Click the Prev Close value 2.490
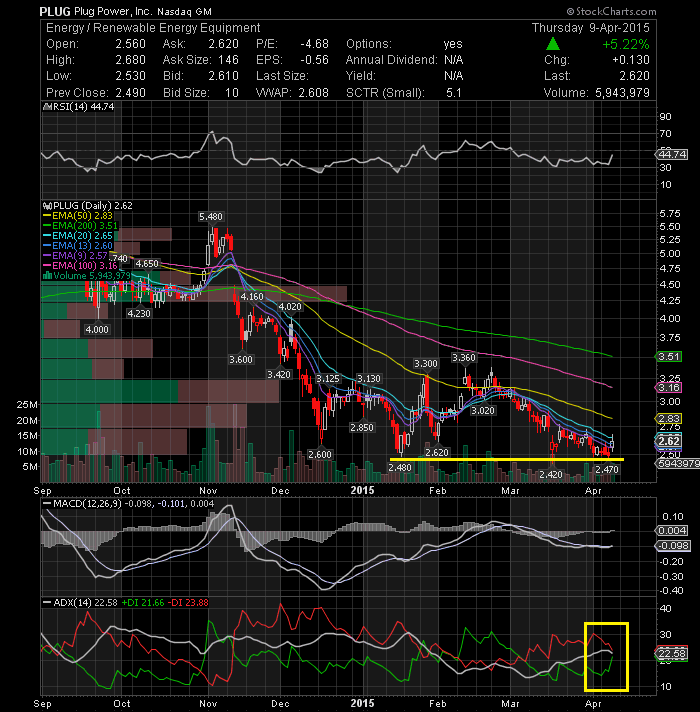700x712 pixels. pos(130,93)
